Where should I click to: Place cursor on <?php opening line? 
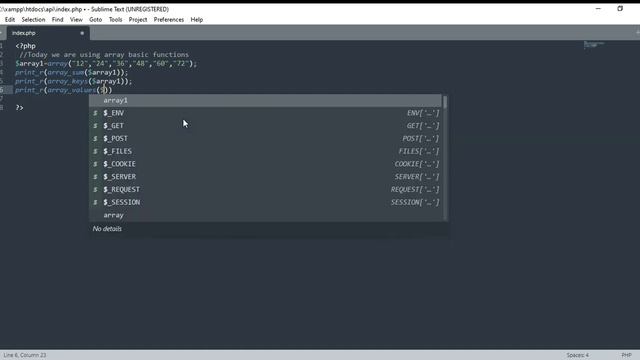pos(25,46)
